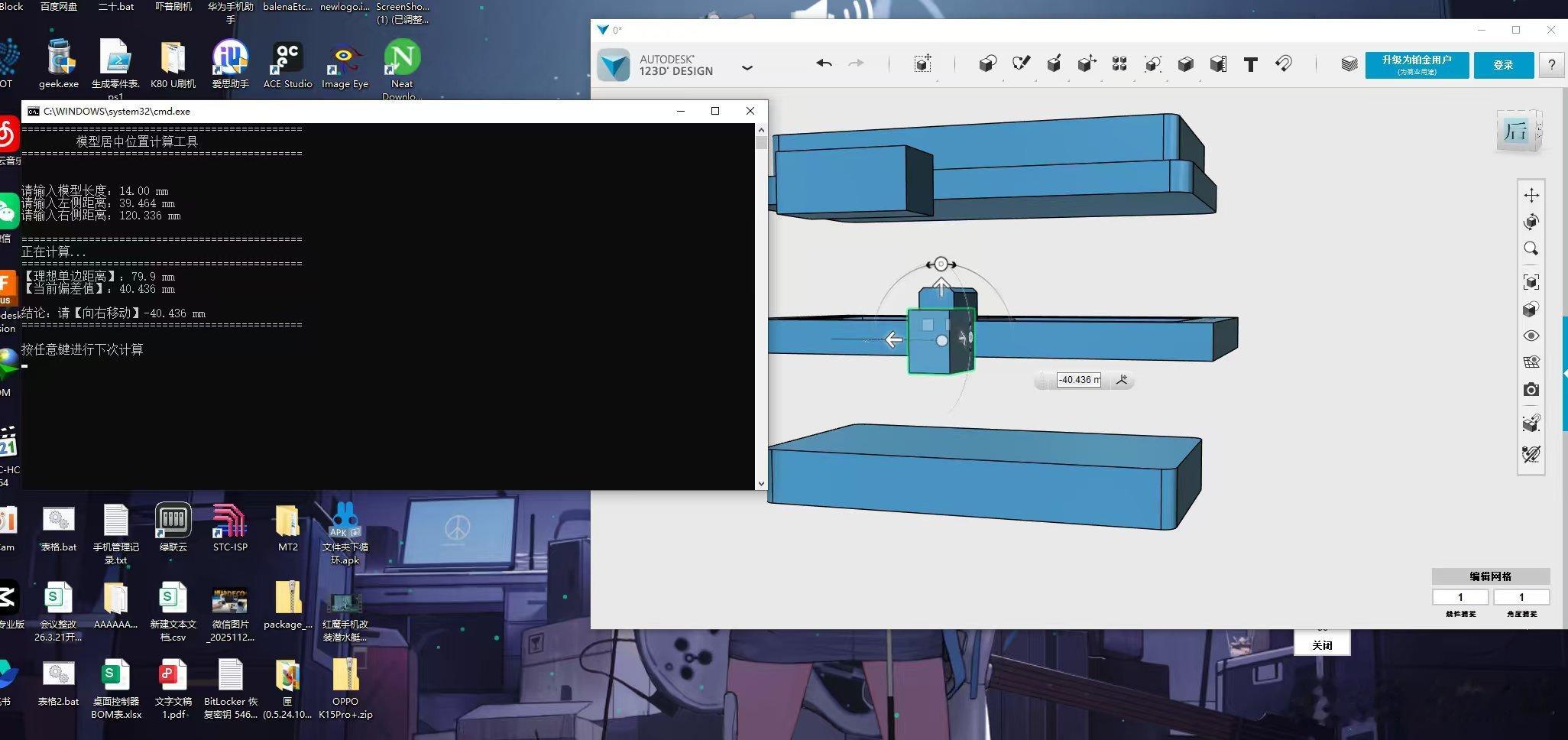Expand the blue side panel arrow on right edge
Image resolution: width=1568 pixels, height=740 pixels.
tap(1564, 374)
